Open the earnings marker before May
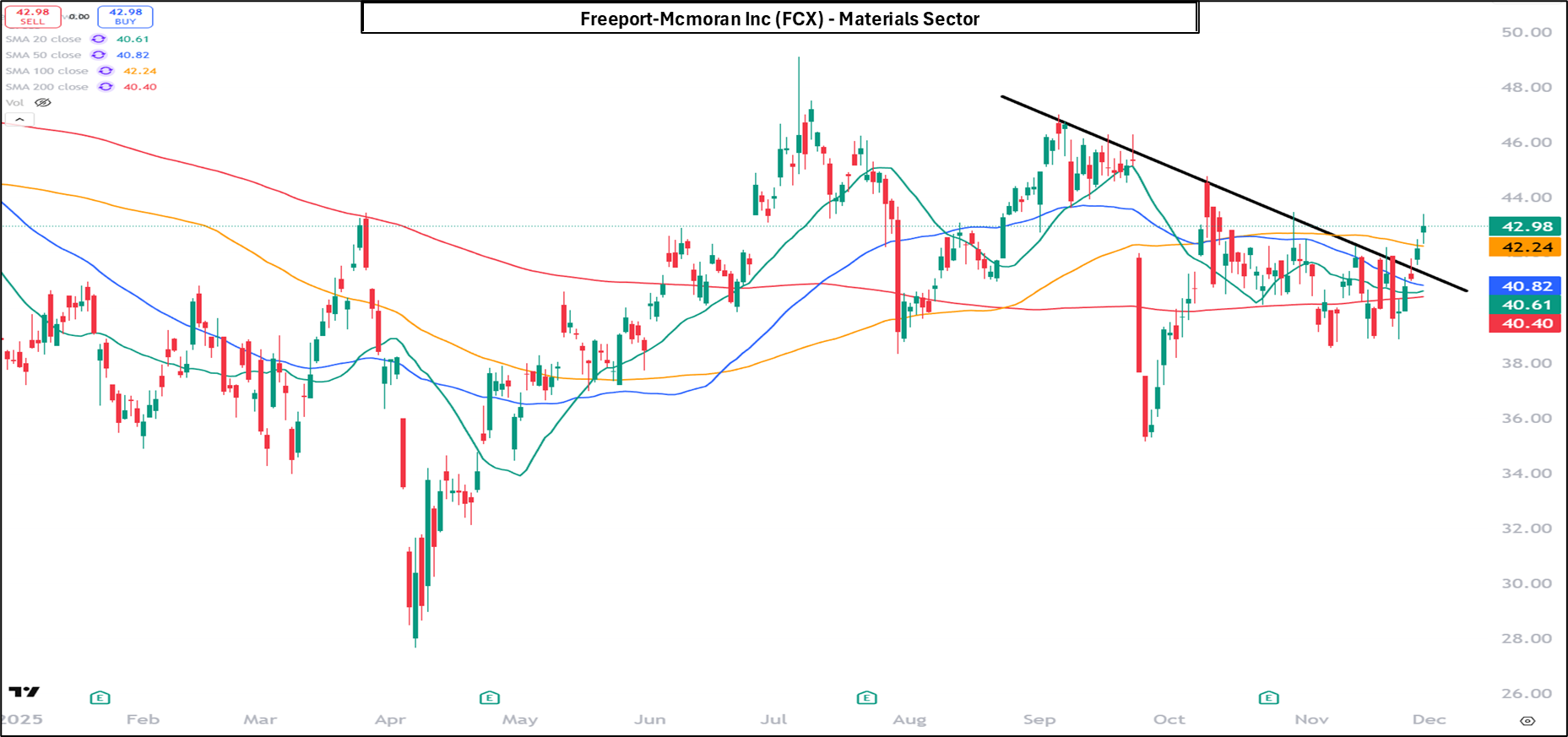Image resolution: width=1568 pixels, height=737 pixels. [490, 697]
